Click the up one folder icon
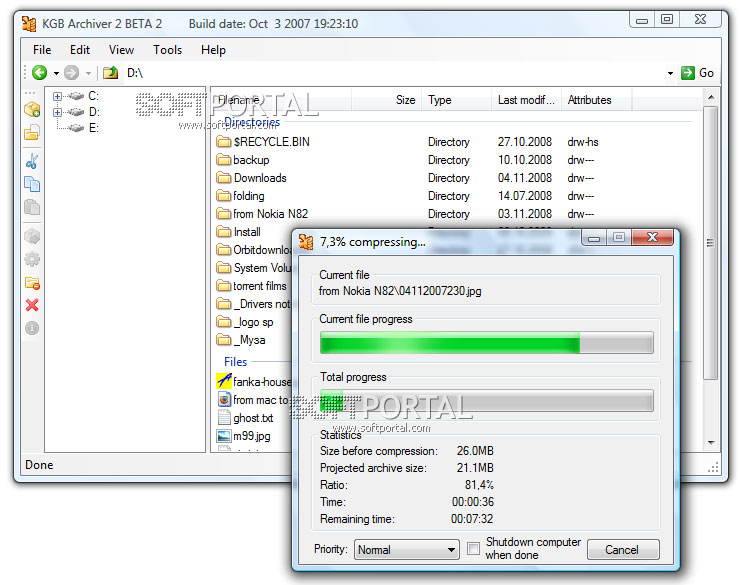Image resolution: width=740 pixels, height=585 pixels. coord(110,73)
